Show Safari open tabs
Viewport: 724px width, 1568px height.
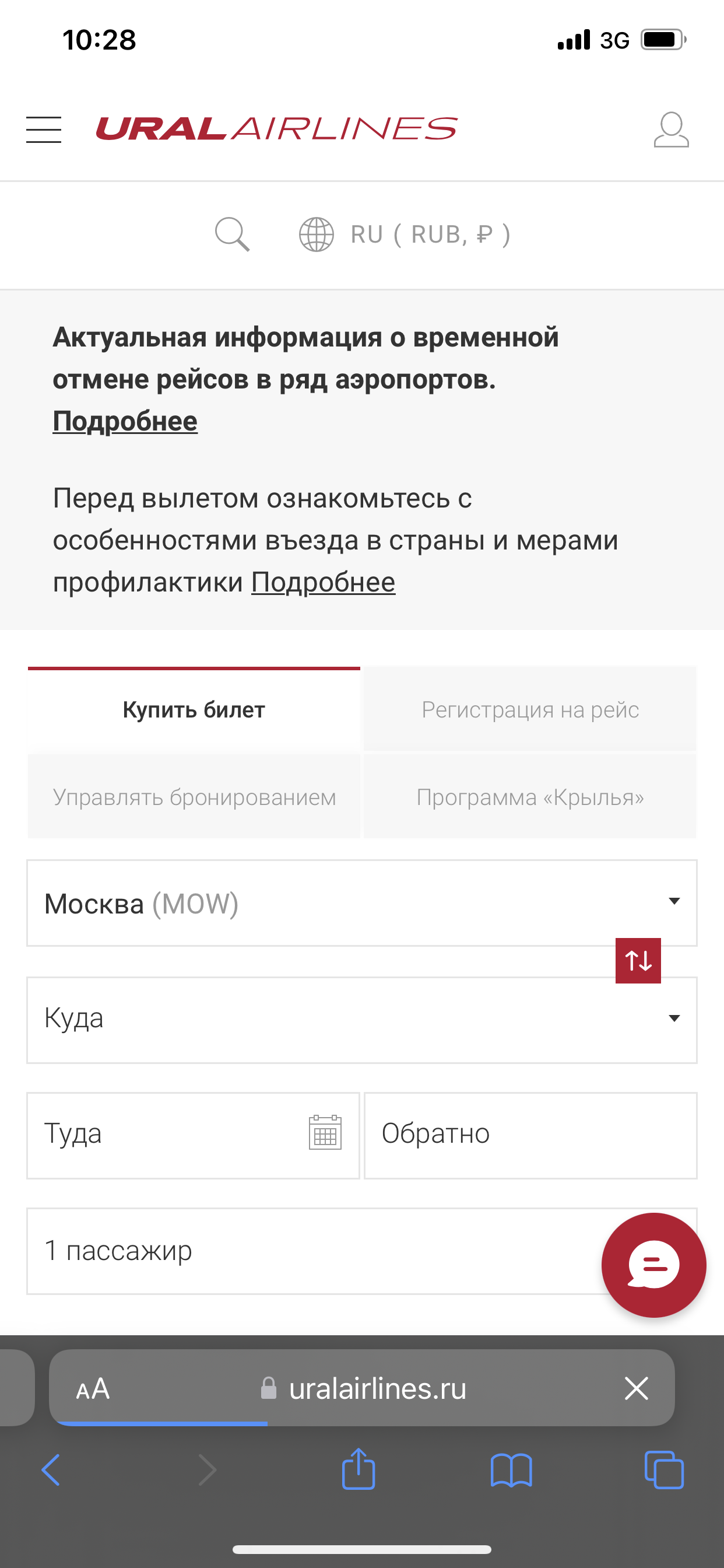point(664,1470)
